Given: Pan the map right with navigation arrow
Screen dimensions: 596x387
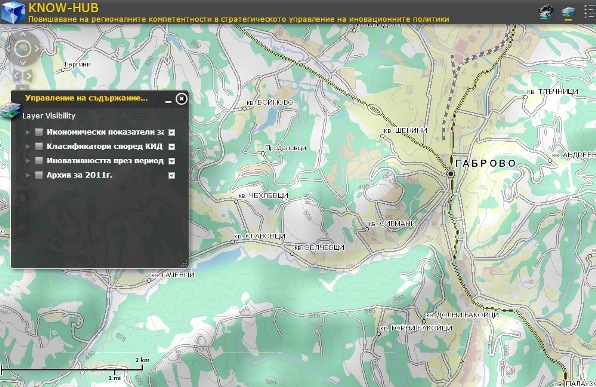Looking at the screenshot, I should tap(37, 49).
